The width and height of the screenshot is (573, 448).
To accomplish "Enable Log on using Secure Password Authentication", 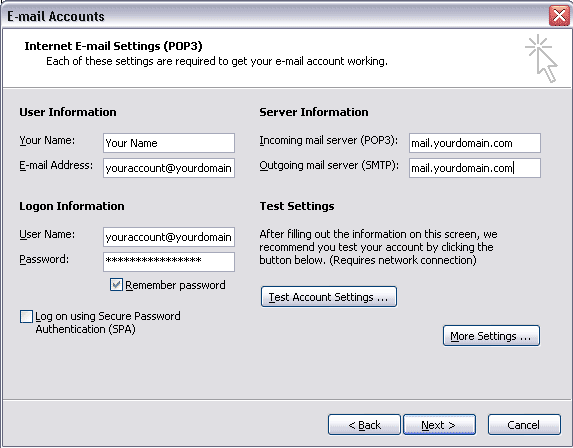I will click(26, 316).
